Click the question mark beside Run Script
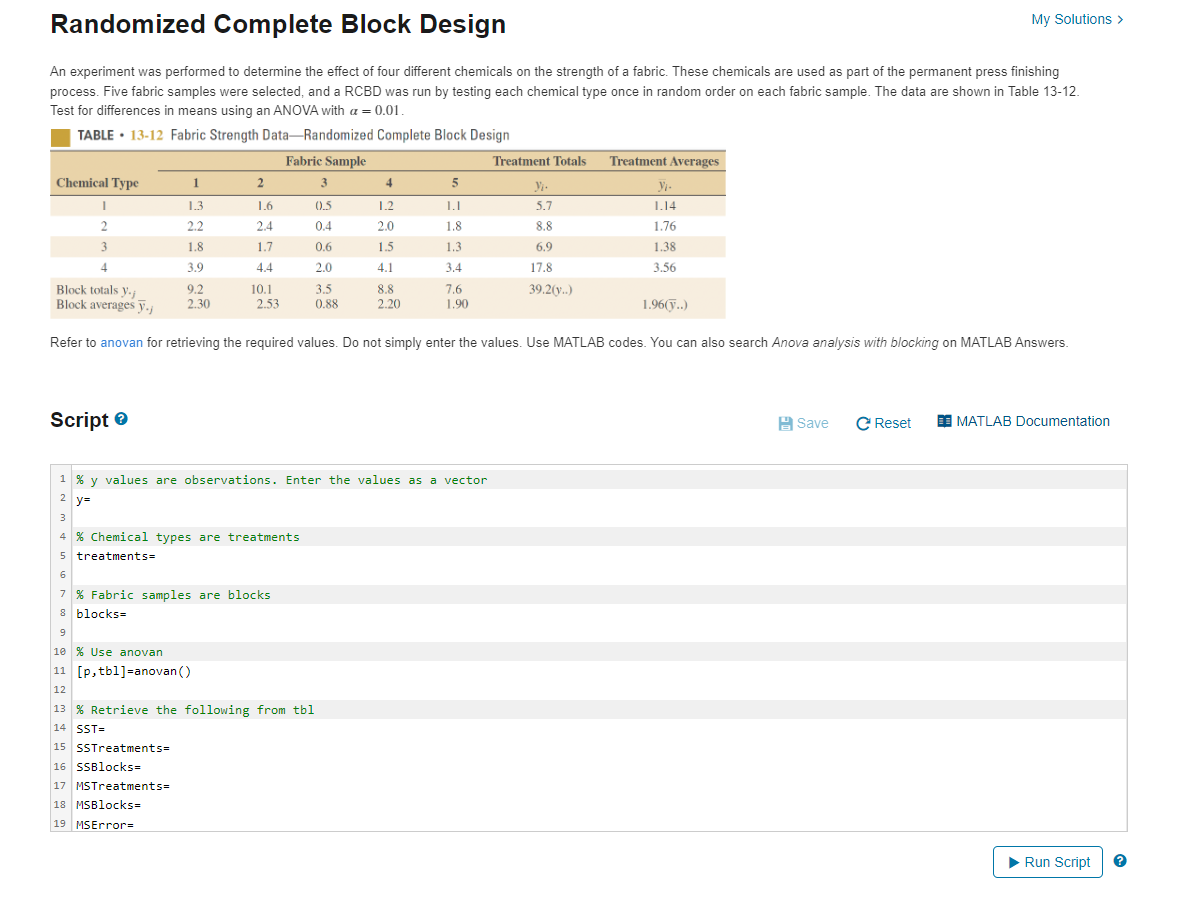Image resolution: width=1178 pixels, height=900 pixels. pos(1119,861)
